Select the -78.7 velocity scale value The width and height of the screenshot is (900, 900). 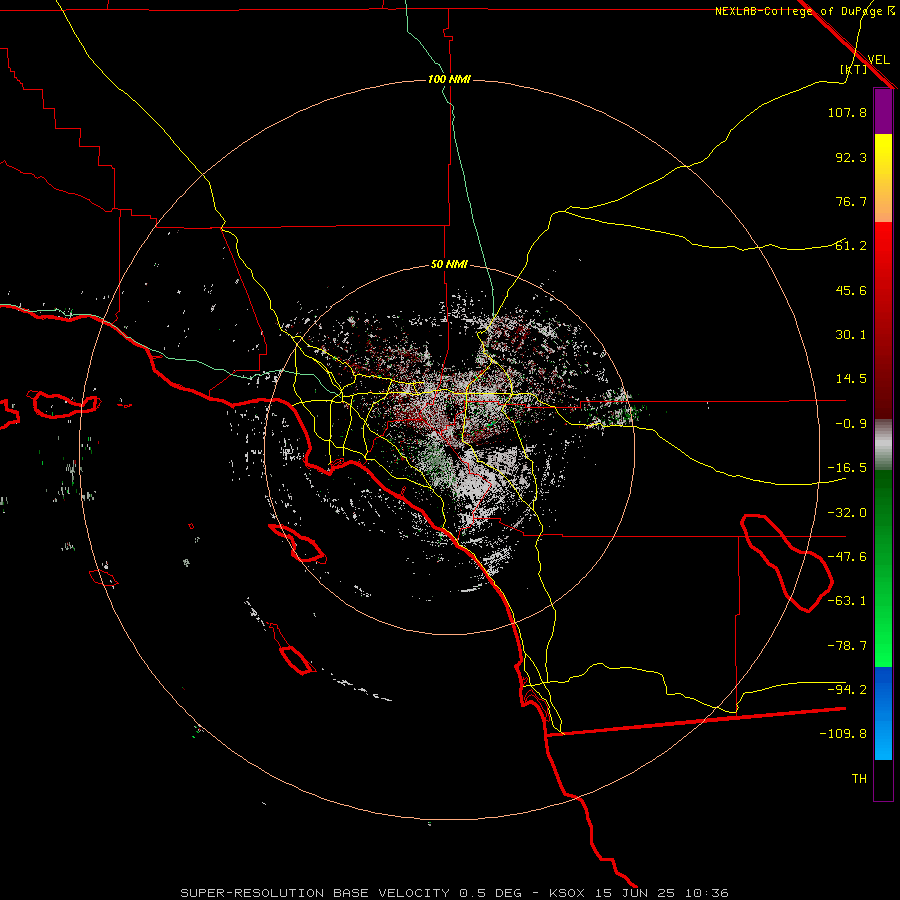coord(847,646)
